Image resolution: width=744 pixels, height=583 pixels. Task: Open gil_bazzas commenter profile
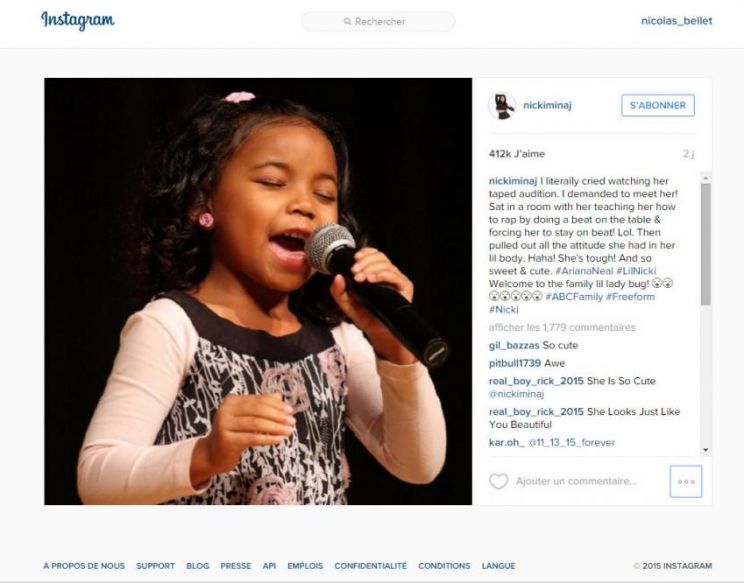[514, 345]
